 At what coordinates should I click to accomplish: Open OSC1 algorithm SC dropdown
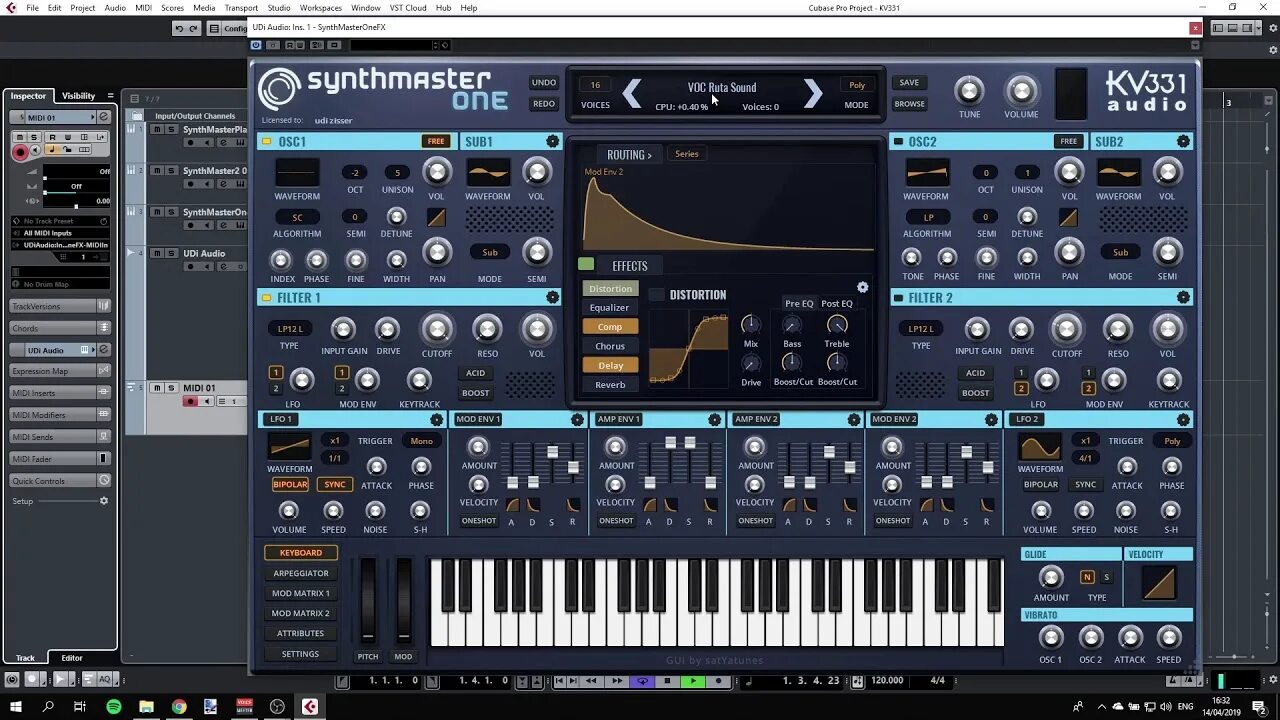(297, 217)
